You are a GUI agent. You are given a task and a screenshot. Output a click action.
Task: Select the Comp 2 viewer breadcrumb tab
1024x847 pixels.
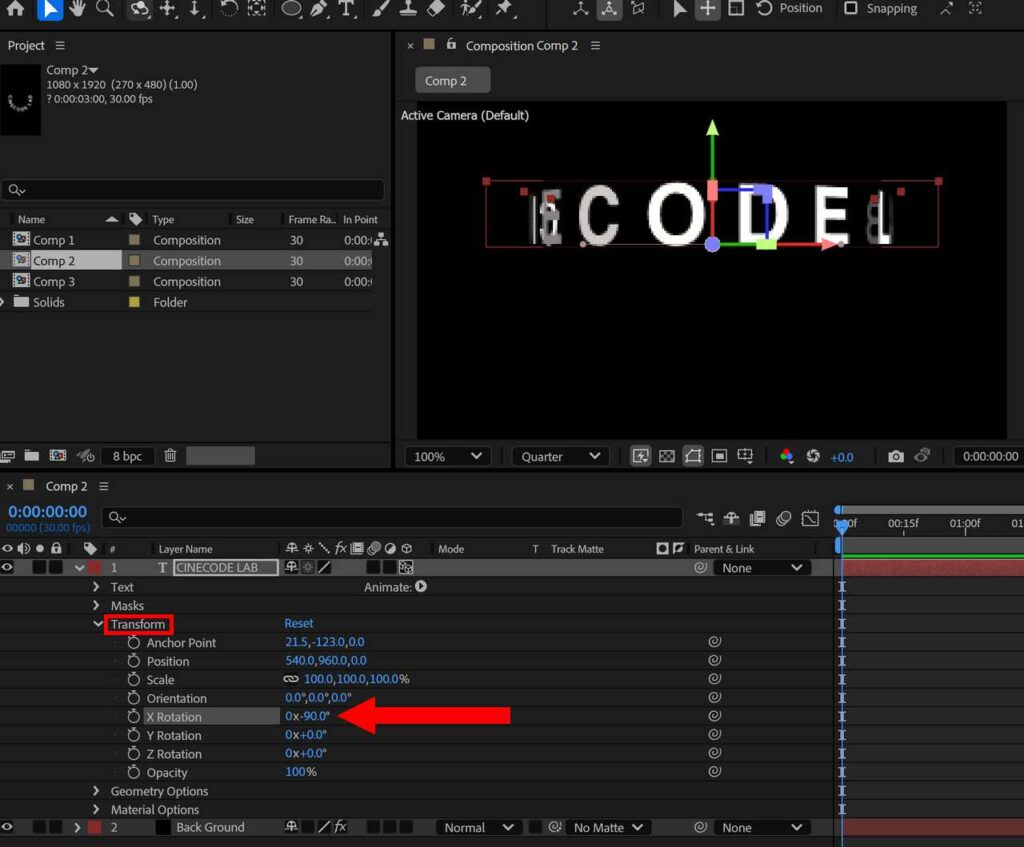coord(452,80)
